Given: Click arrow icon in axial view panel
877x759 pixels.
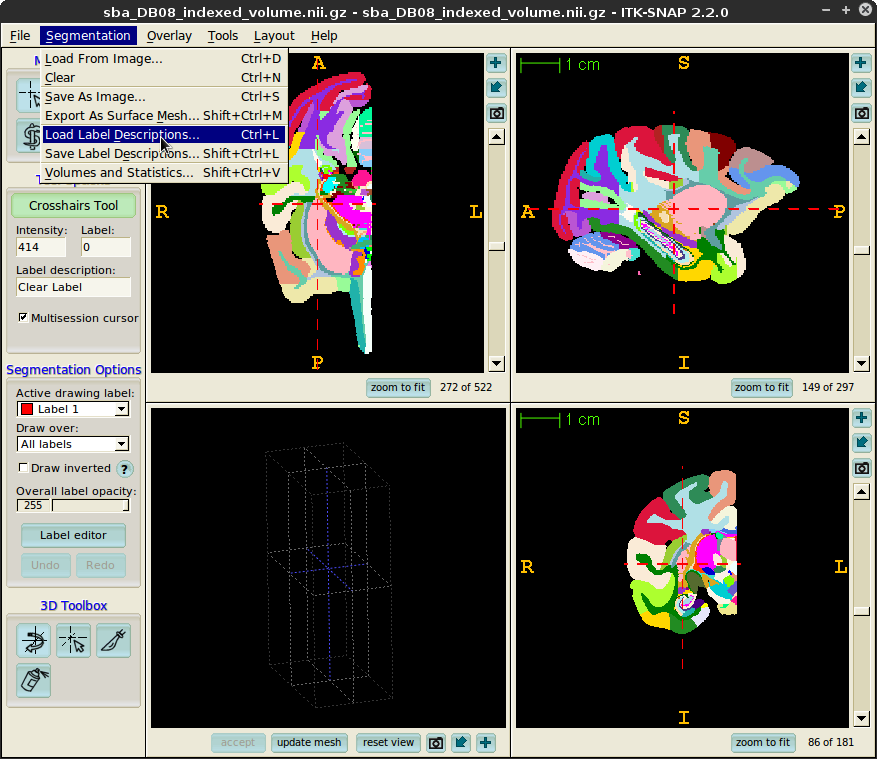Looking at the screenshot, I should click(x=496, y=88).
